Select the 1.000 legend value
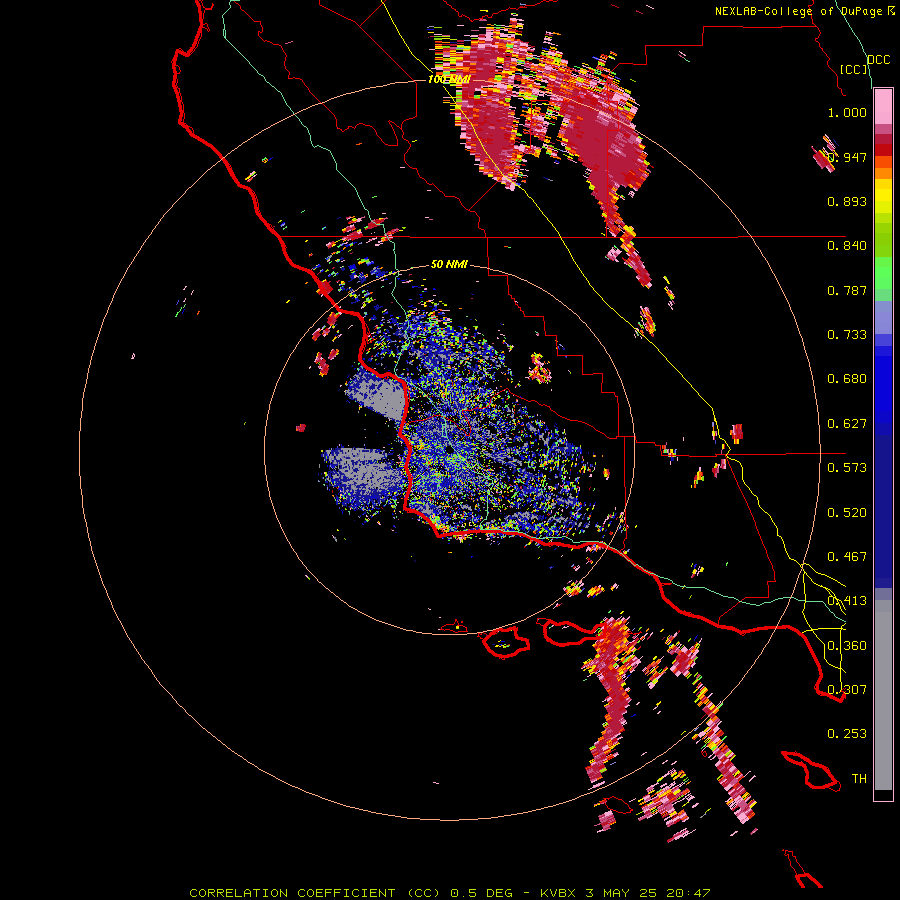Image resolution: width=900 pixels, height=900 pixels. tap(847, 112)
